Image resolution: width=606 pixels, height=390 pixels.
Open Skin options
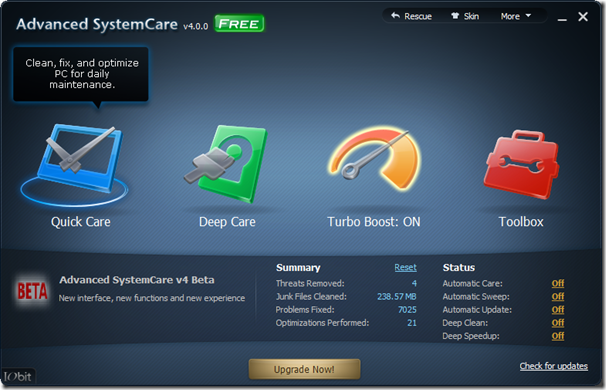(465, 16)
